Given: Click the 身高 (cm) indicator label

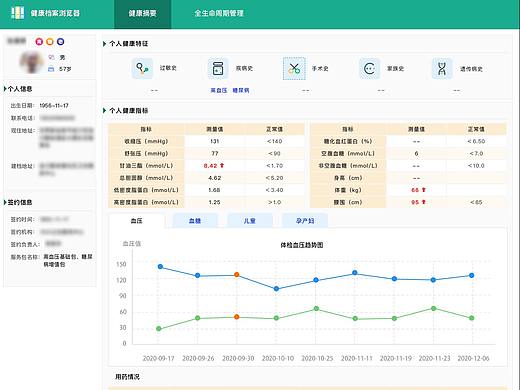Looking at the screenshot, I should click(x=348, y=178).
